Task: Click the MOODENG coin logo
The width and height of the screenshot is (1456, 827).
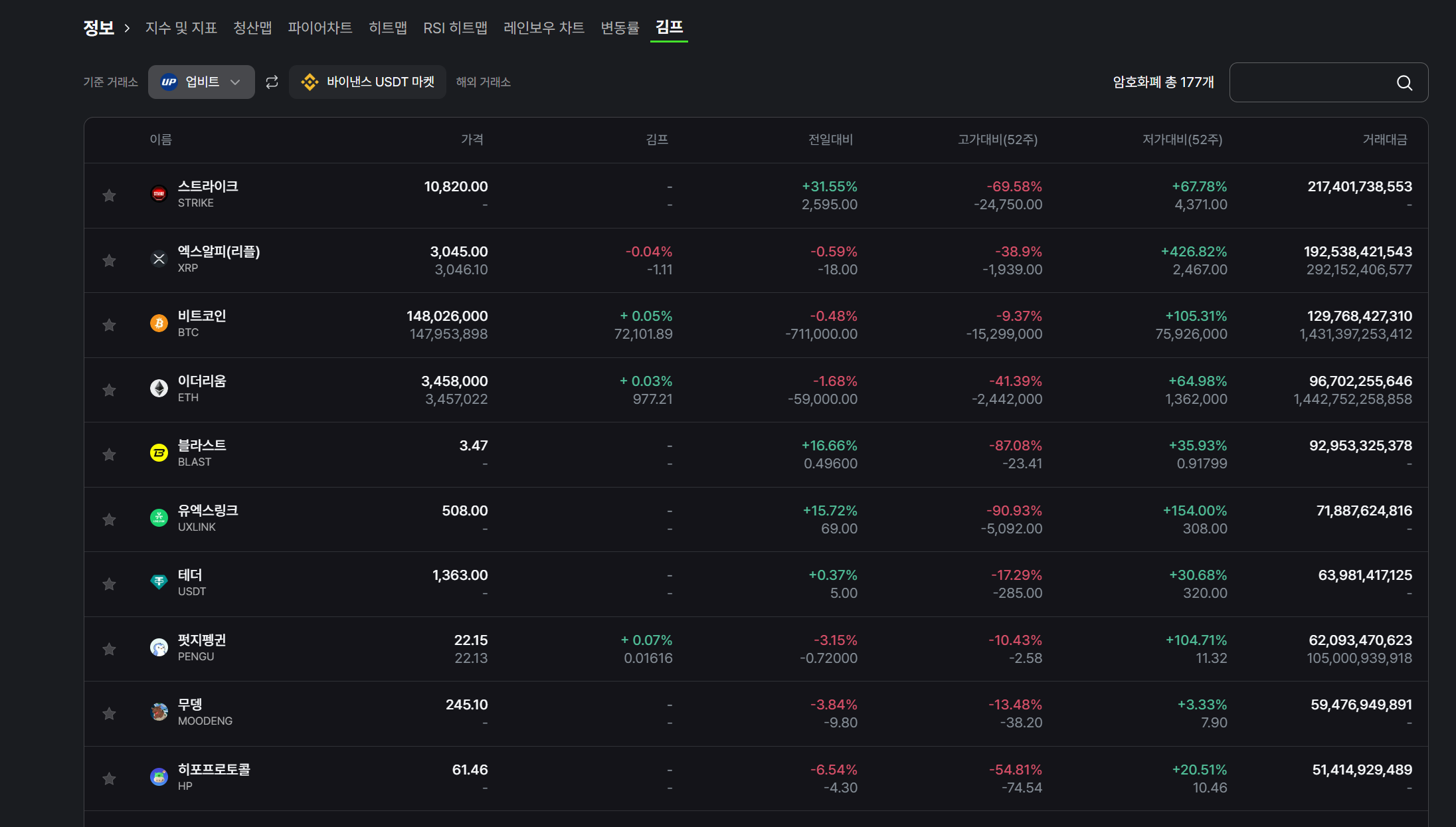Action: pos(159,712)
